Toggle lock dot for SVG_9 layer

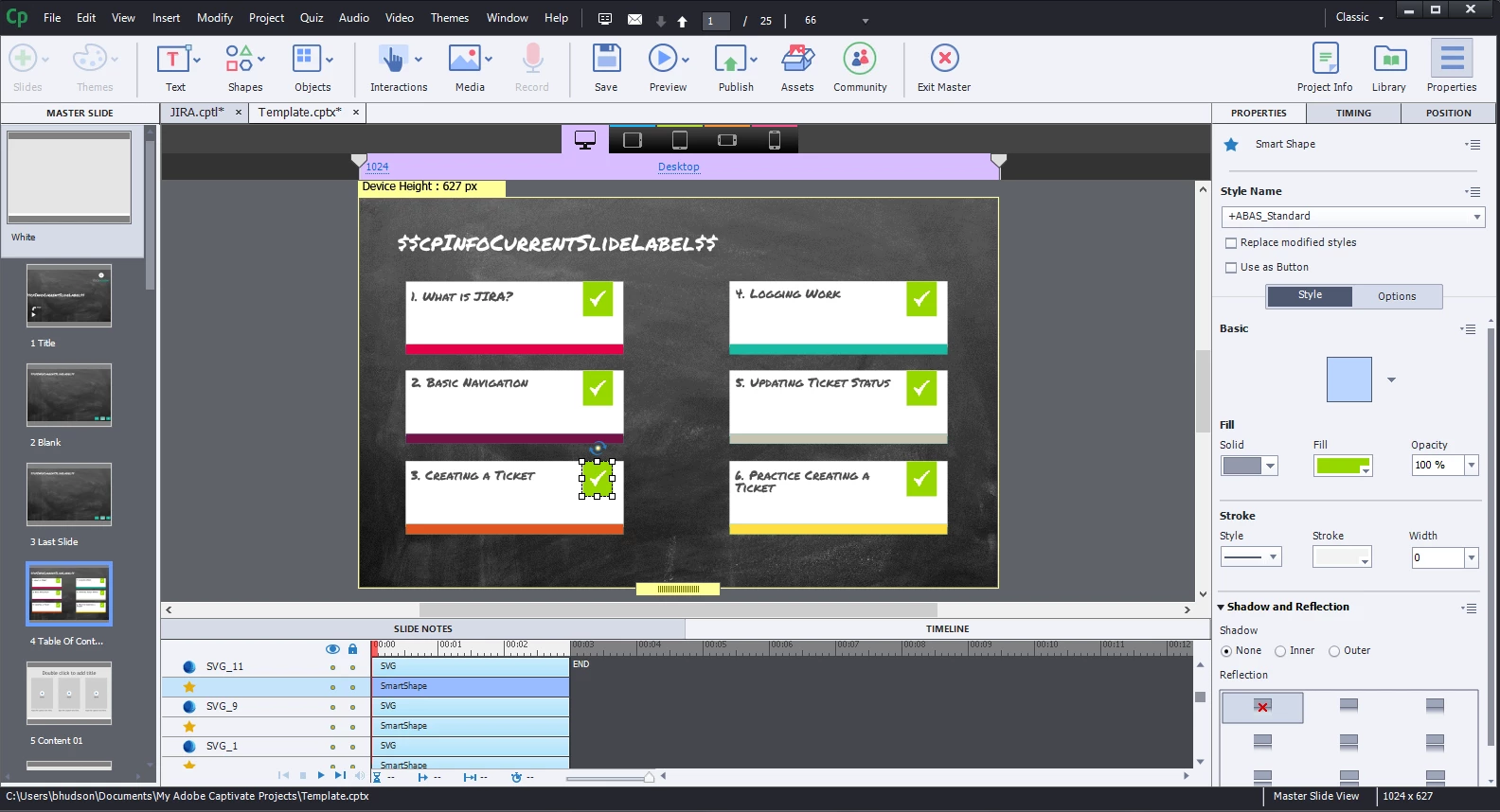coord(352,707)
